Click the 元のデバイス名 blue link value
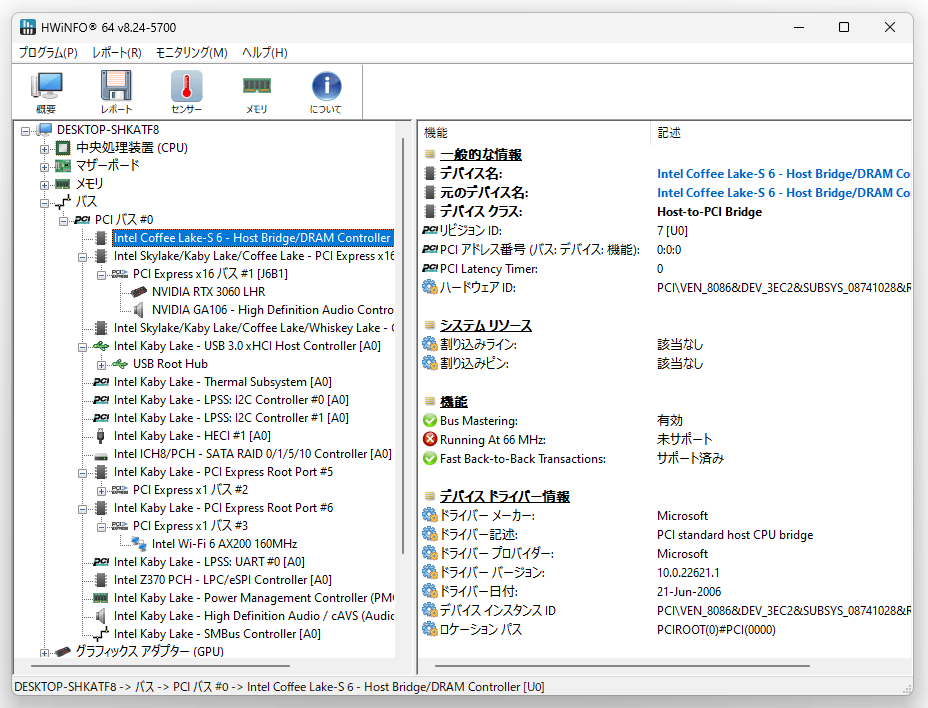 [x=784, y=192]
